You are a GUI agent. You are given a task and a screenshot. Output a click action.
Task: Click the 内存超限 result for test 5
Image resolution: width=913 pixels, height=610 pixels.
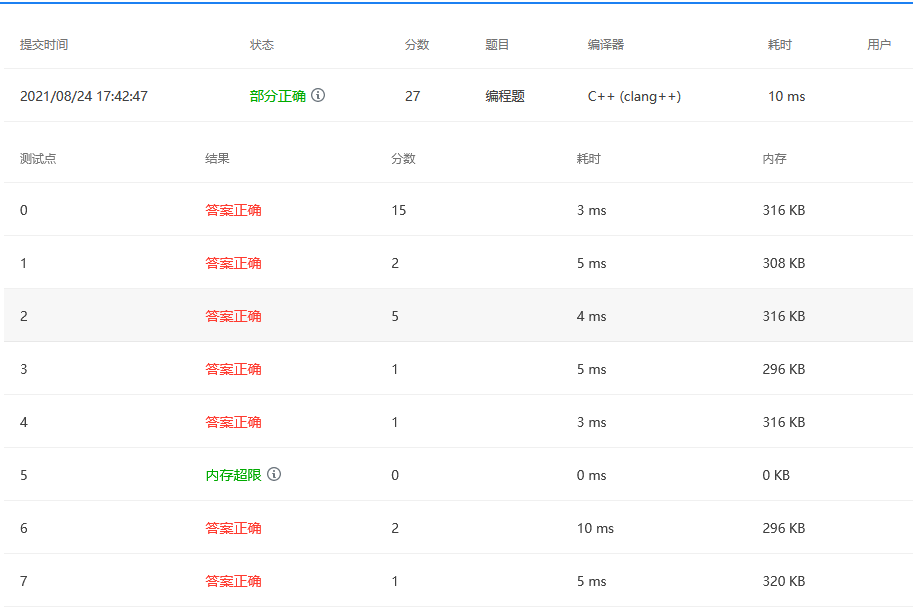tap(233, 475)
